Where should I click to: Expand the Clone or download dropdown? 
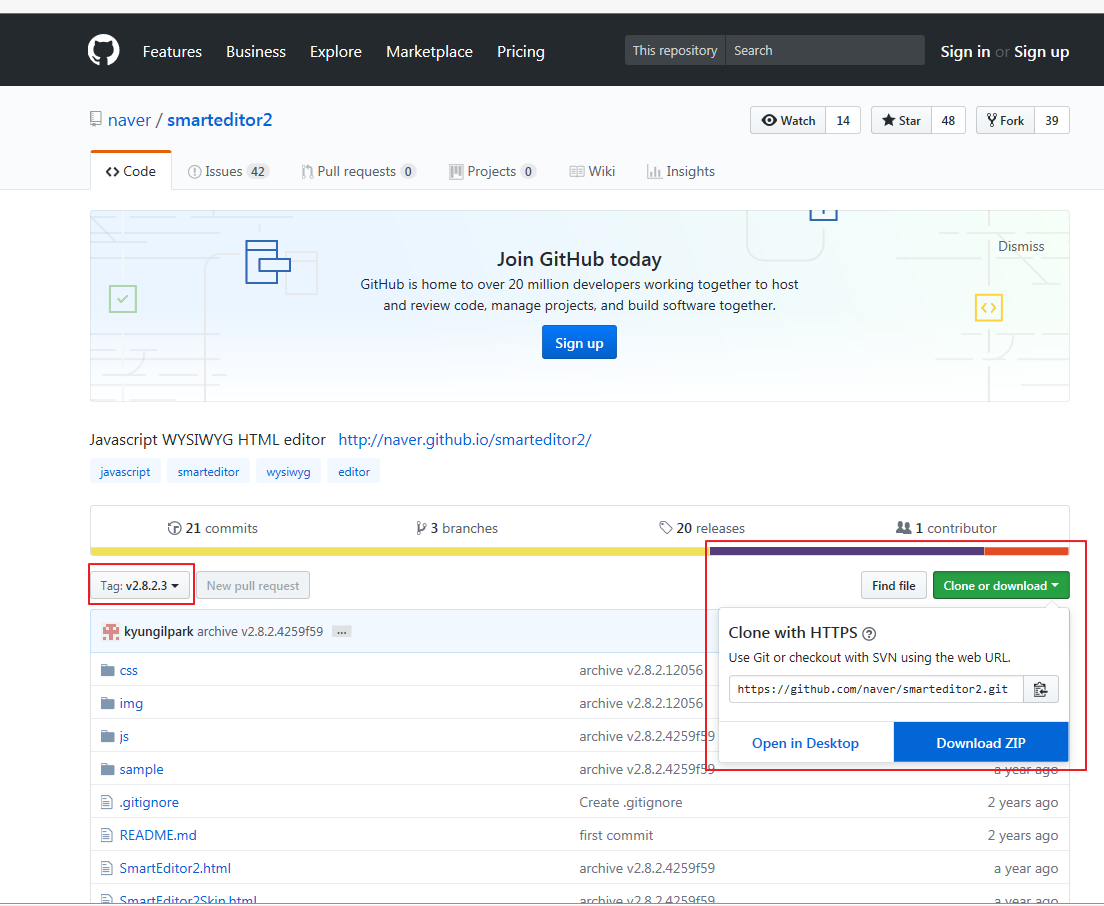click(1000, 586)
